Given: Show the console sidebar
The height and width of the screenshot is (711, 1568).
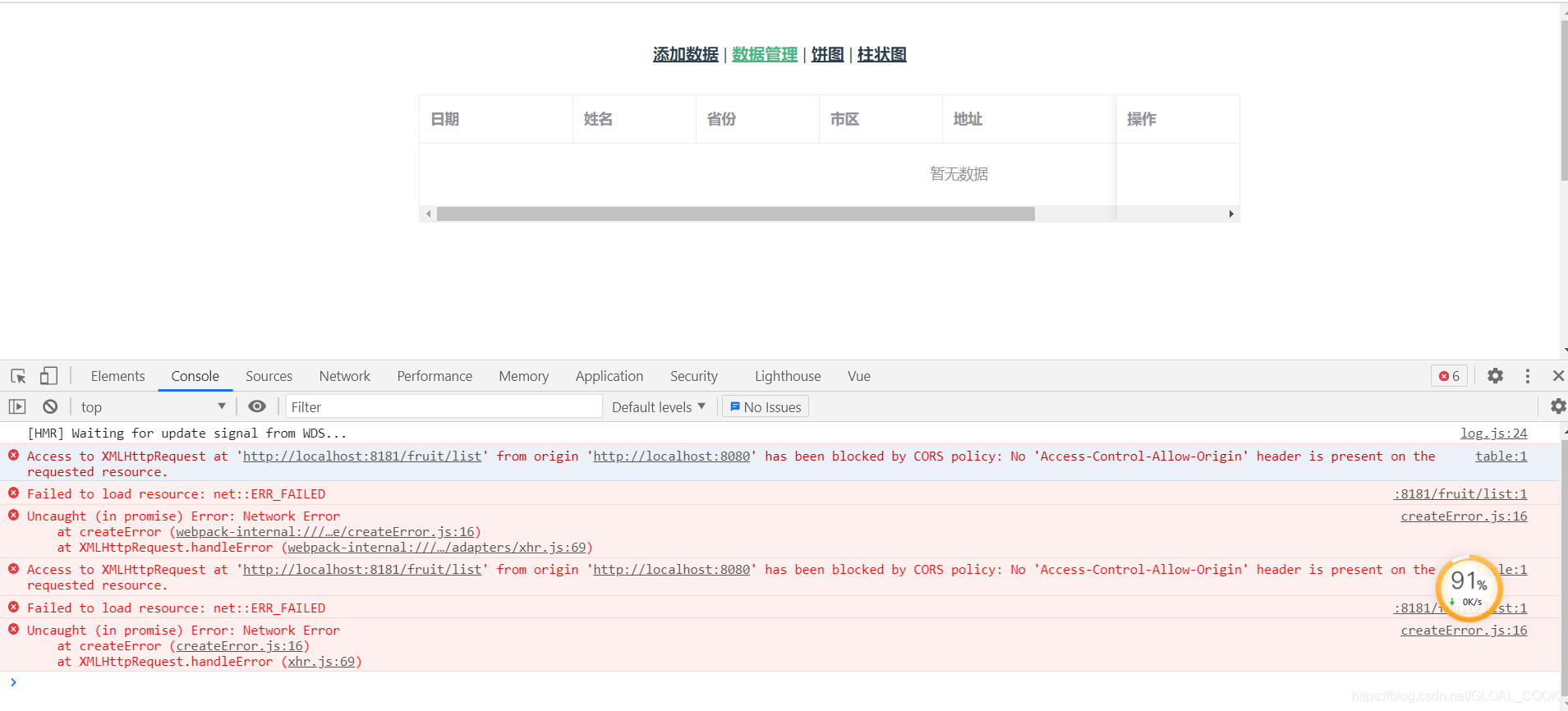Looking at the screenshot, I should [x=17, y=406].
